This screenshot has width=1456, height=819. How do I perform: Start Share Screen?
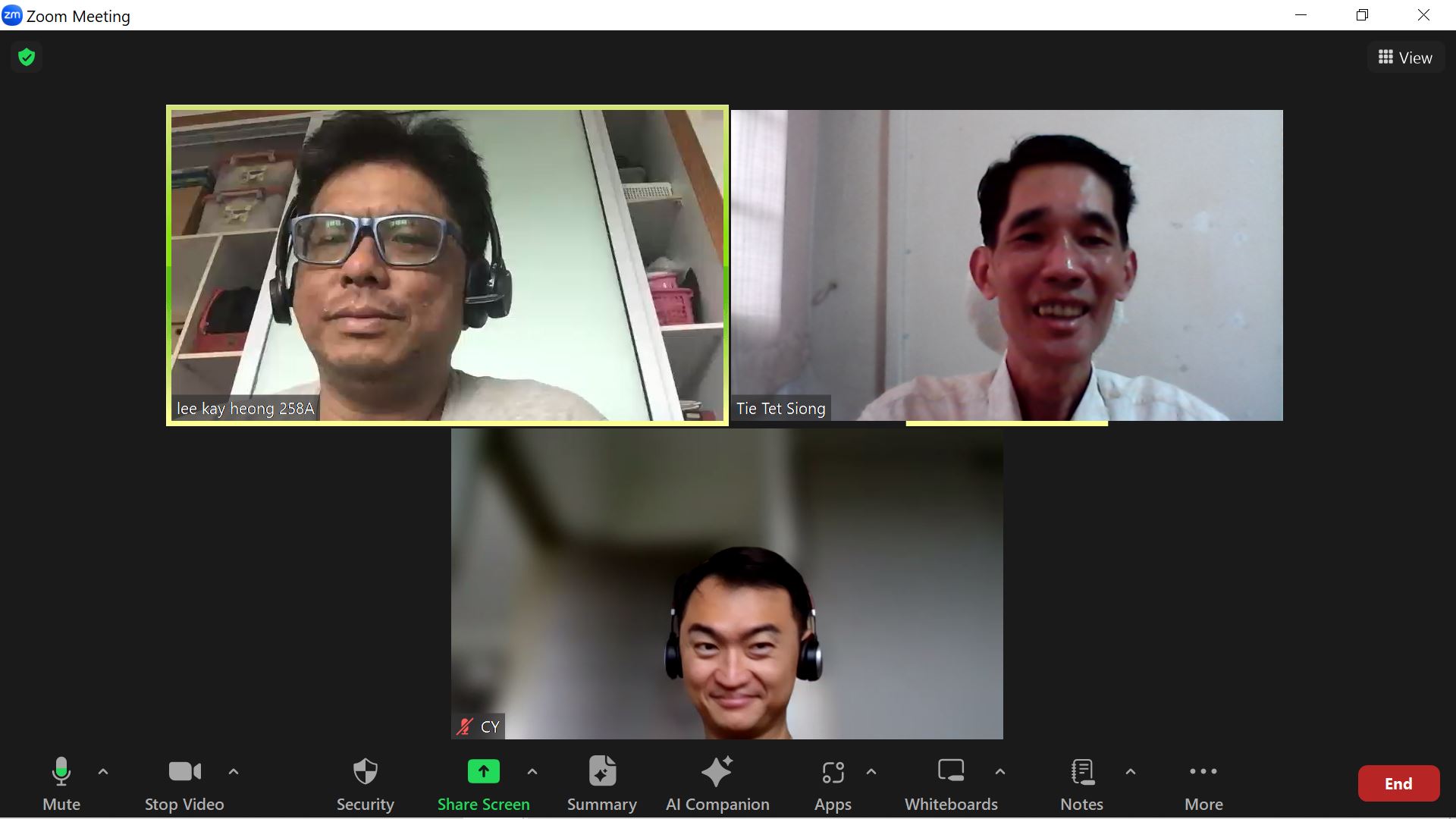coord(483,784)
